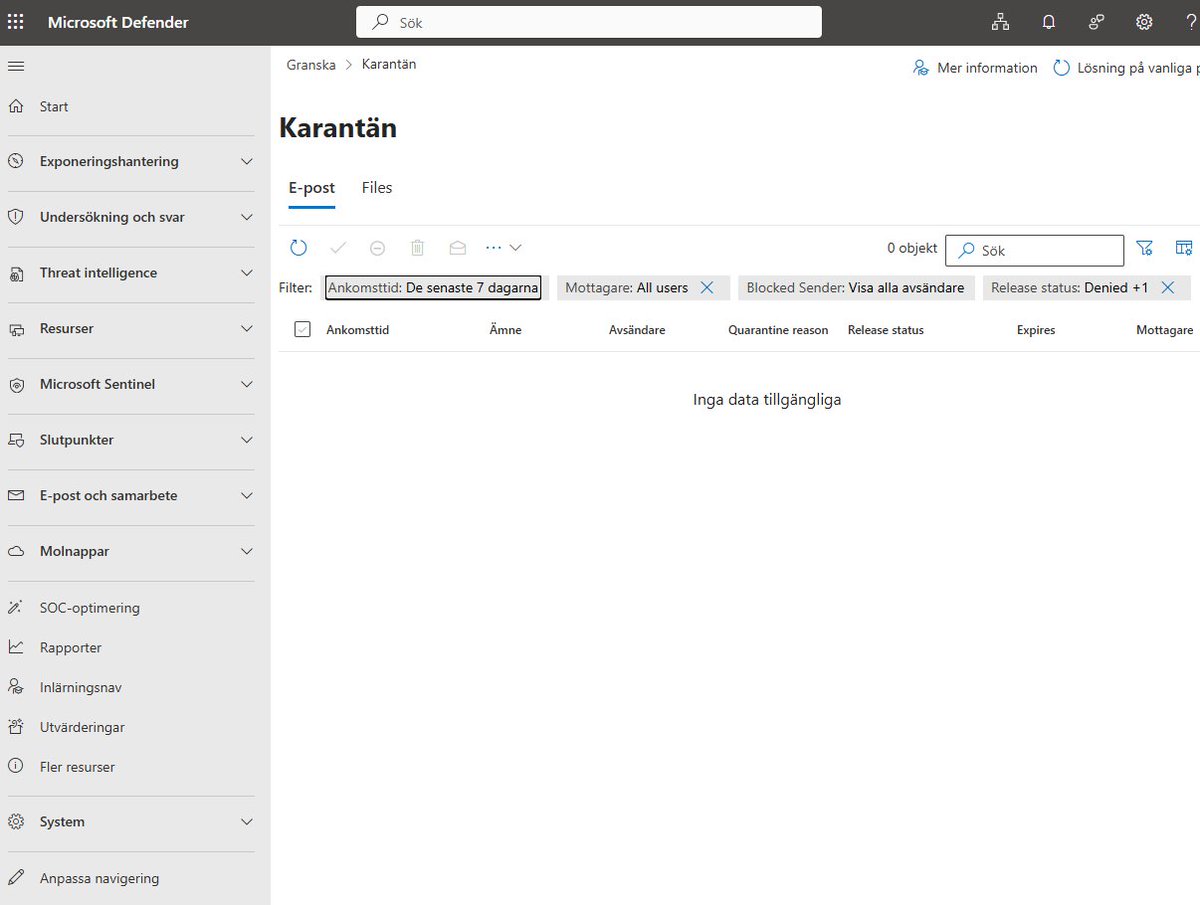Collapse the navigation hamburger menu
Image resolution: width=1200 pixels, height=905 pixels.
pos(16,66)
